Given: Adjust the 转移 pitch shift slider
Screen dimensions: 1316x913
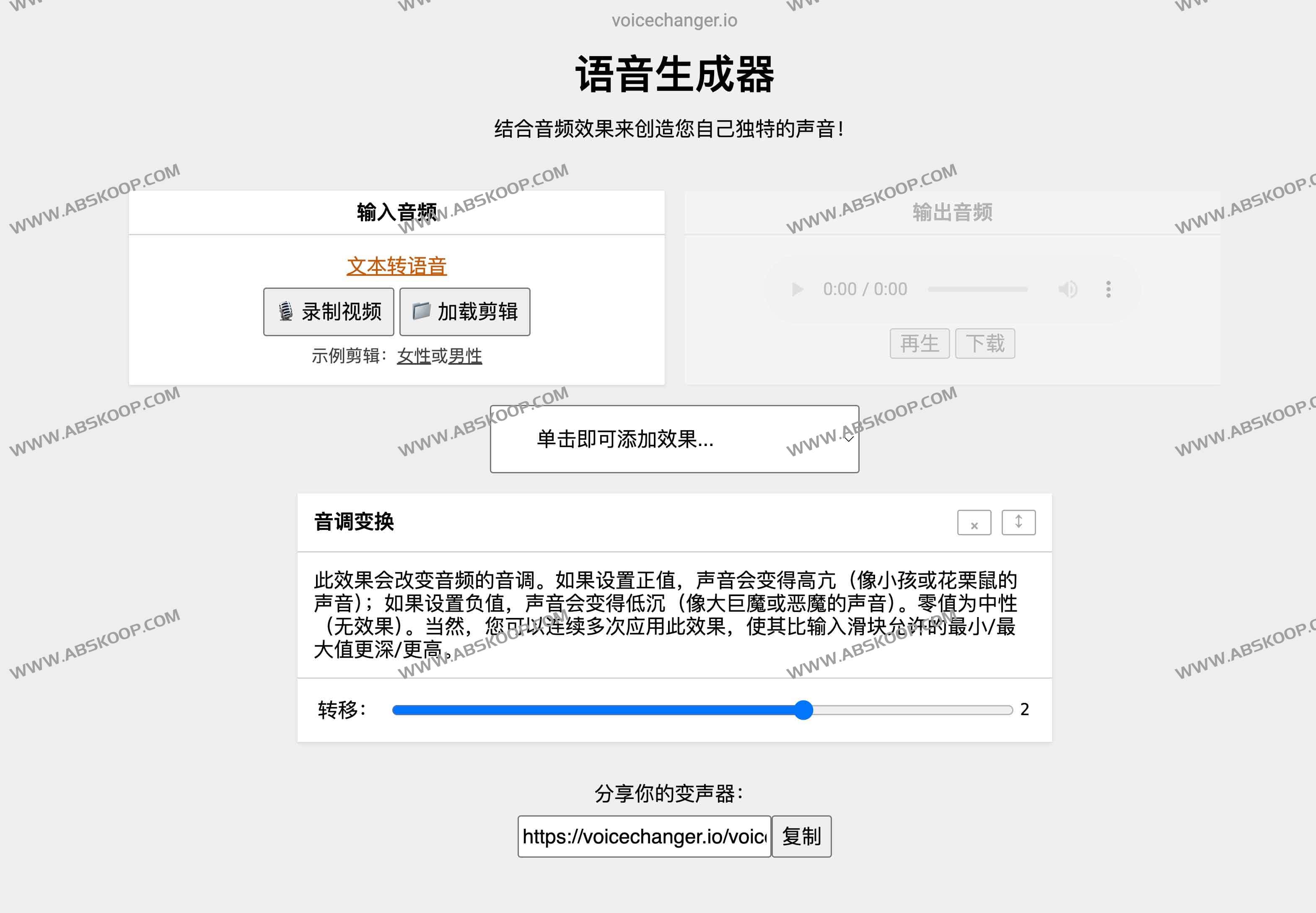Looking at the screenshot, I should tap(804, 710).
